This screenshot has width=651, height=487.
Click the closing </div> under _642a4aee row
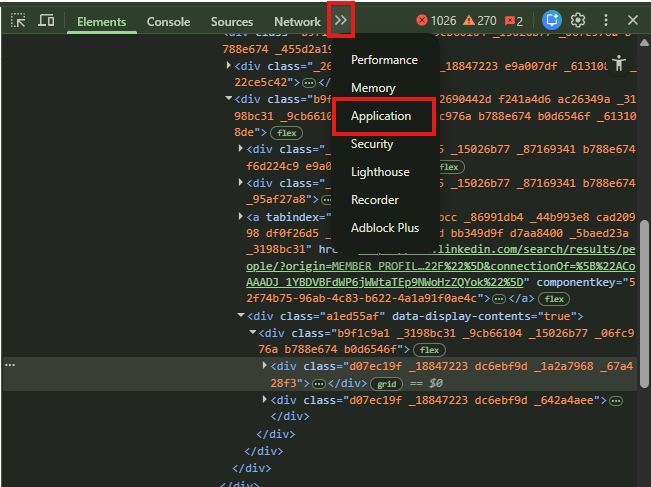290,416
